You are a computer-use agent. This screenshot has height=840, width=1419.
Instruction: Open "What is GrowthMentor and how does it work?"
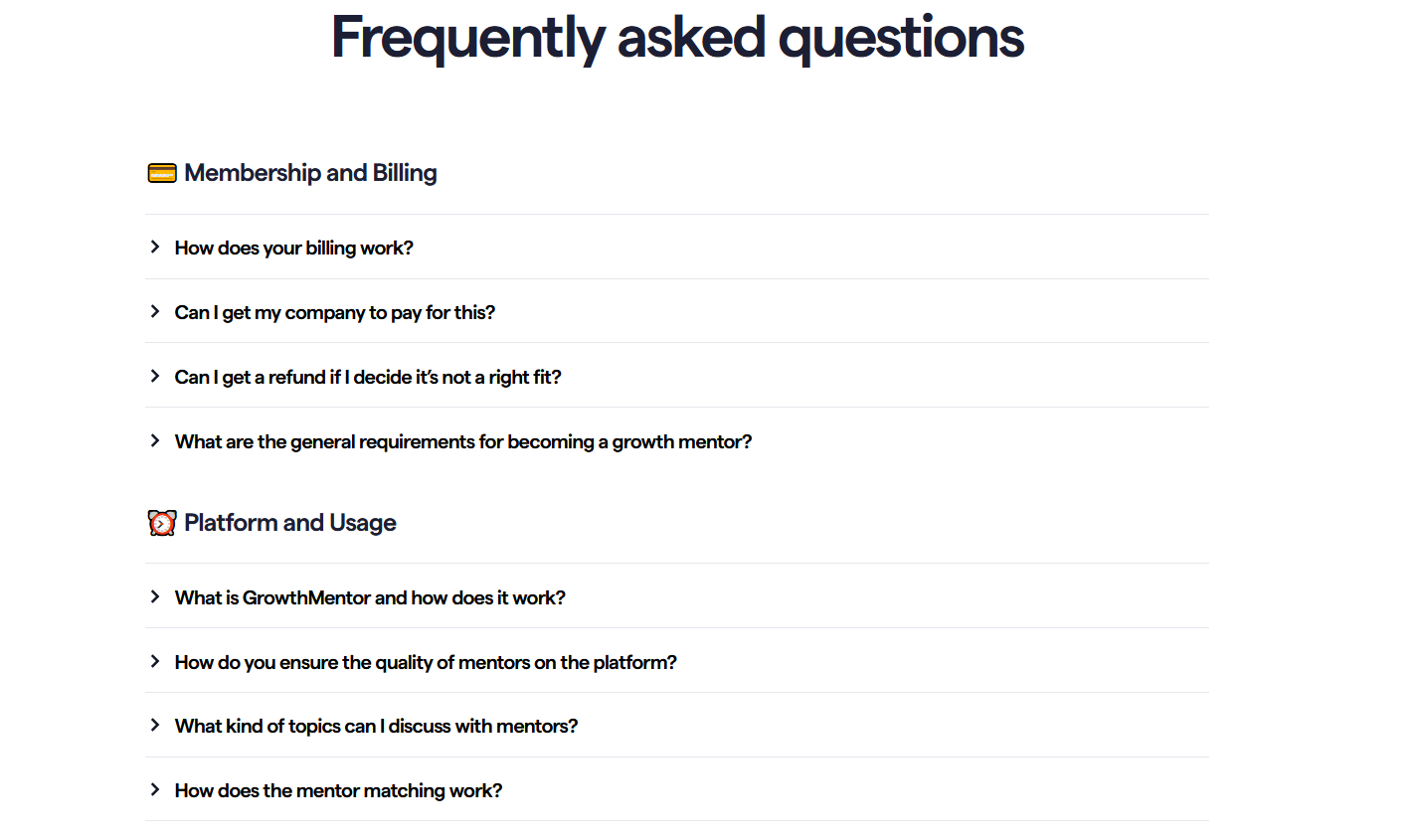(370, 597)
